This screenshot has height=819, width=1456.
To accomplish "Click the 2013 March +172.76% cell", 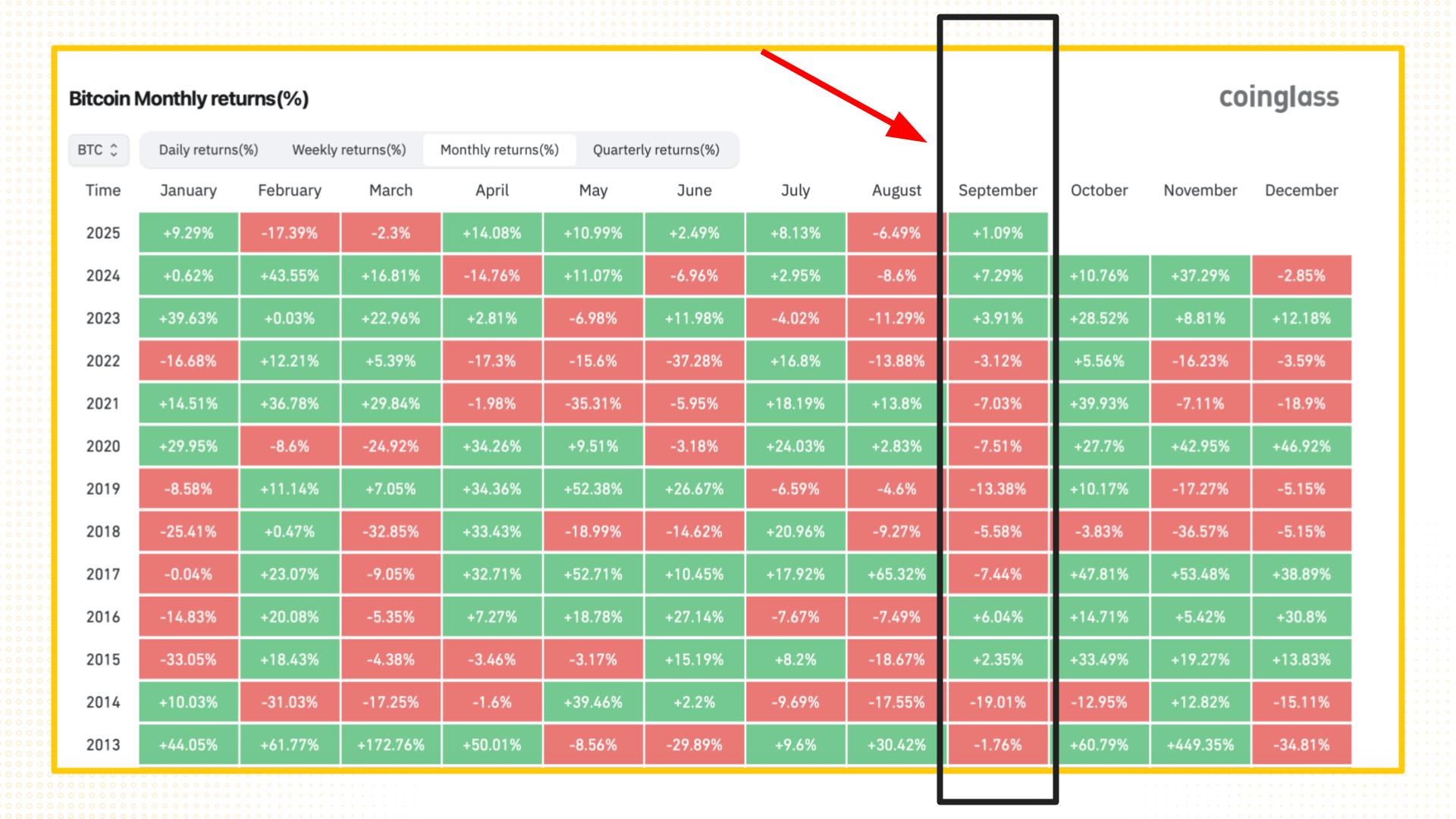I will pyautogui.click(x=391, y=745).
